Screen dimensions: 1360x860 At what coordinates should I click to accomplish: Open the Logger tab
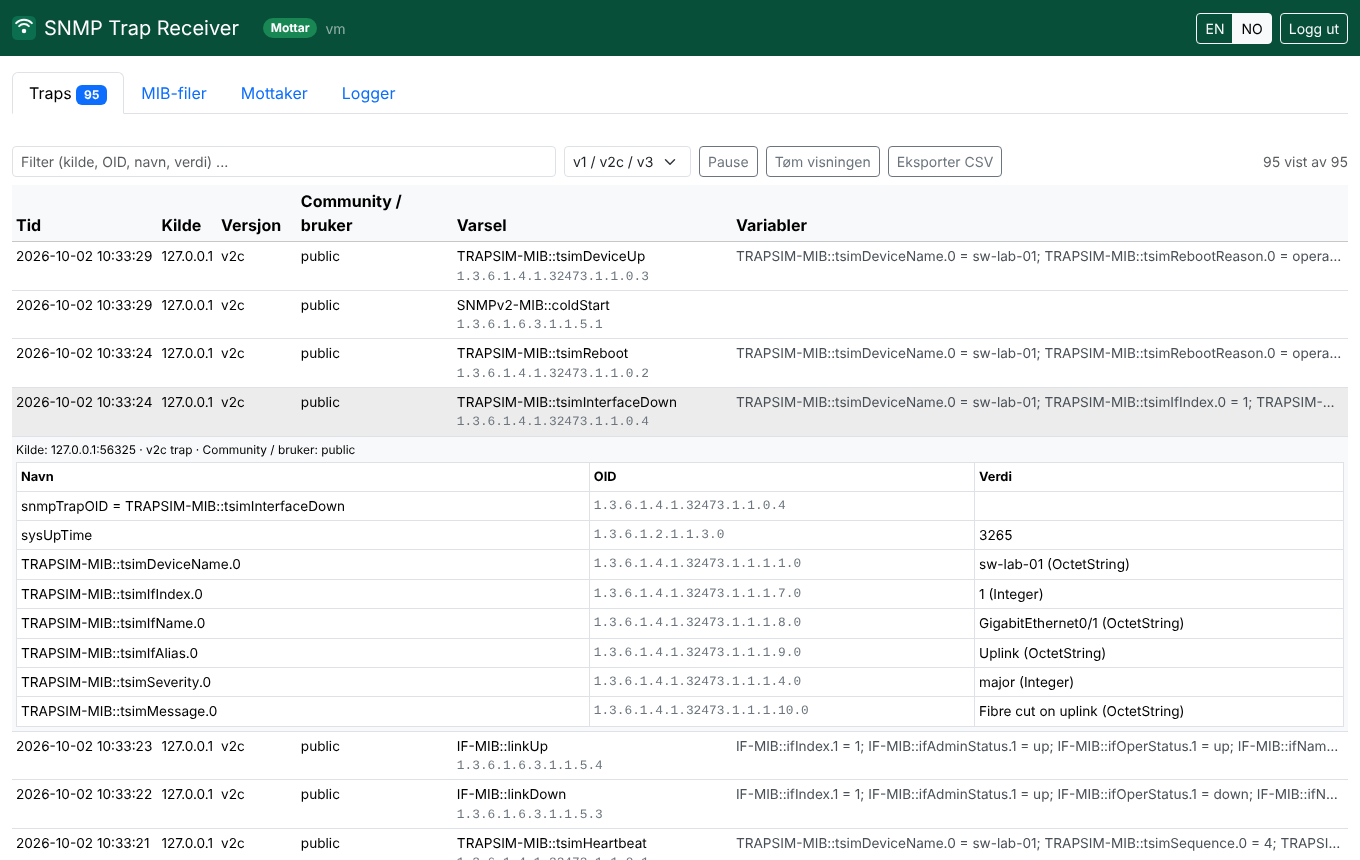(369, 93)
